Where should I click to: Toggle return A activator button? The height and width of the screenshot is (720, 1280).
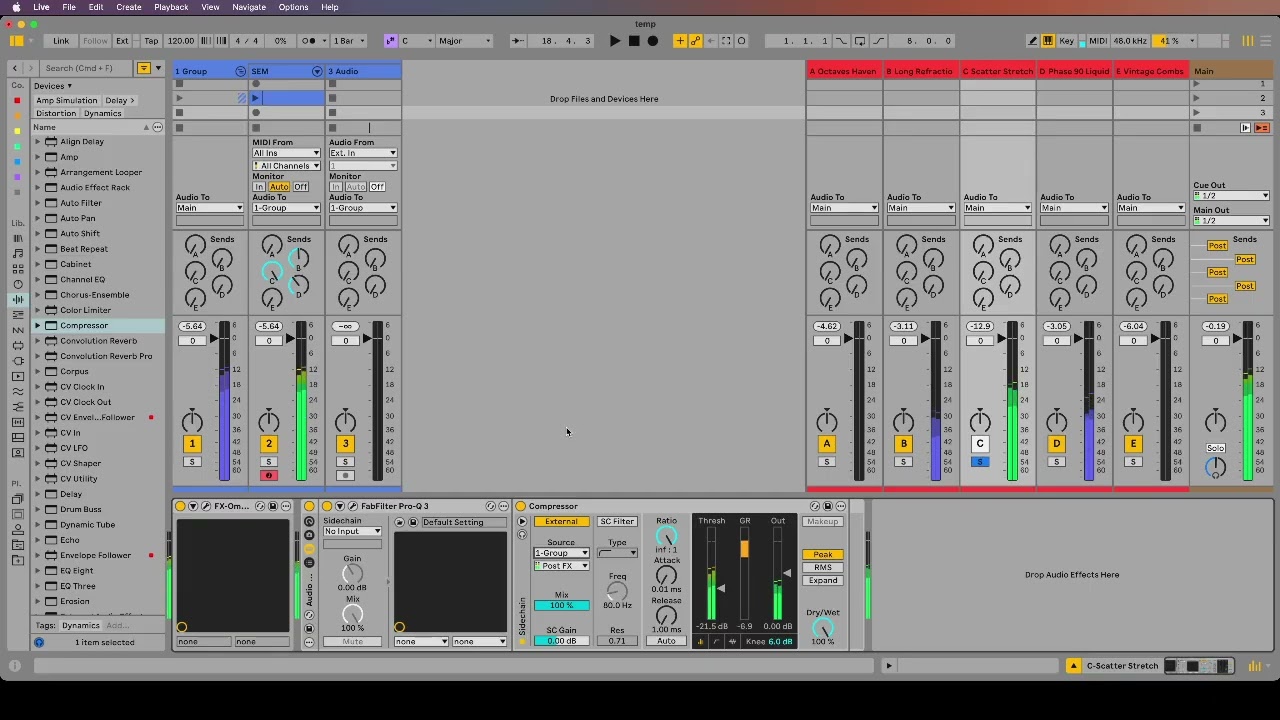point(827,444)
